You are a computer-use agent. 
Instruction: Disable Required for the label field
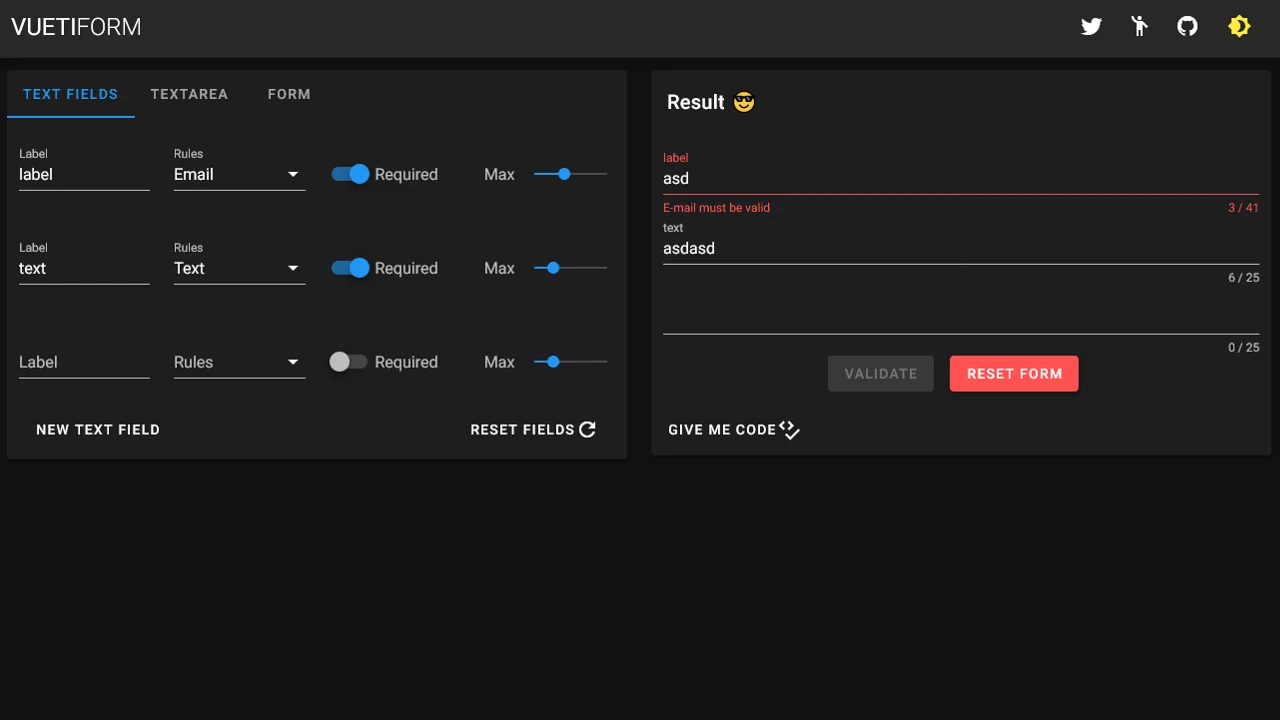coord(351,174)
